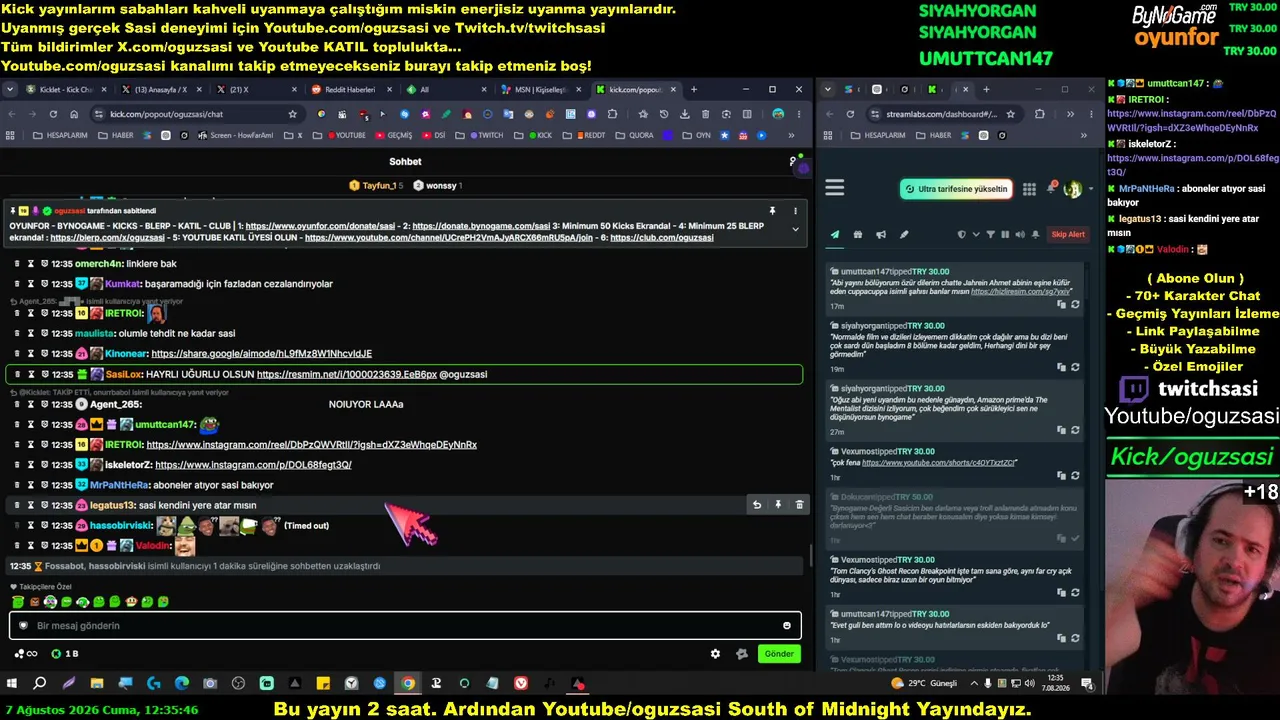The width and height of the screenshot is (1280, 720).
Task: Open the Tayfun_1 top gifter badge
Action: [x=376, y=186]
